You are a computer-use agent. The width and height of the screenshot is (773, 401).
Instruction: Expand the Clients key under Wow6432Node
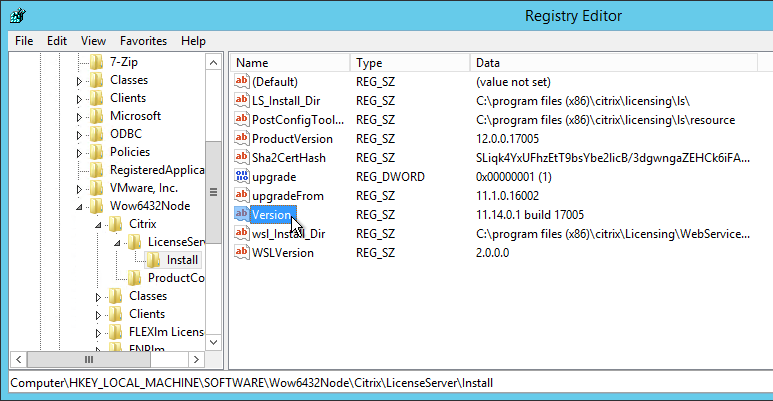[x=98, y=315]
